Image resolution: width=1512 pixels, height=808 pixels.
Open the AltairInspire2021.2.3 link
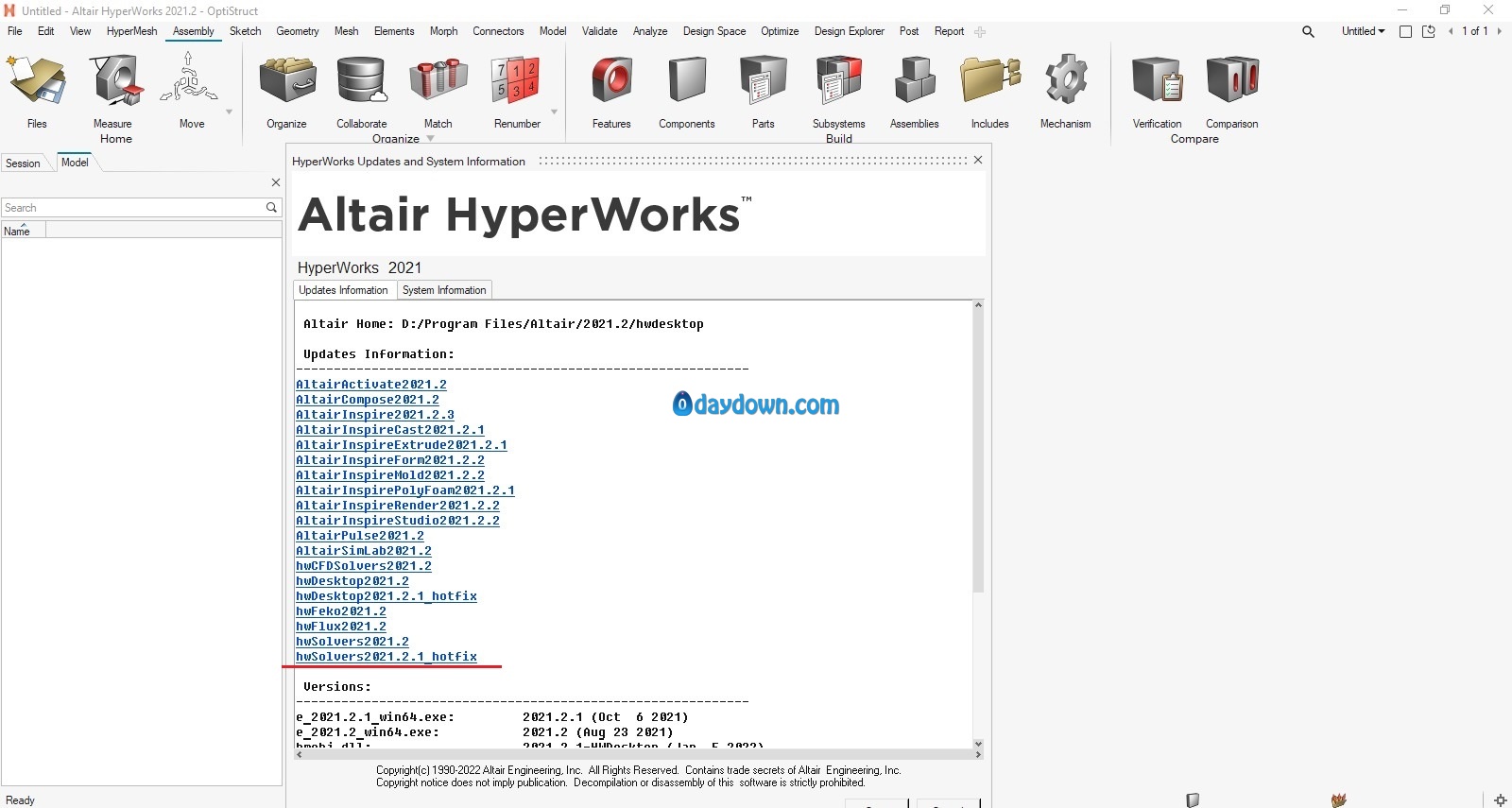[375, 415]
